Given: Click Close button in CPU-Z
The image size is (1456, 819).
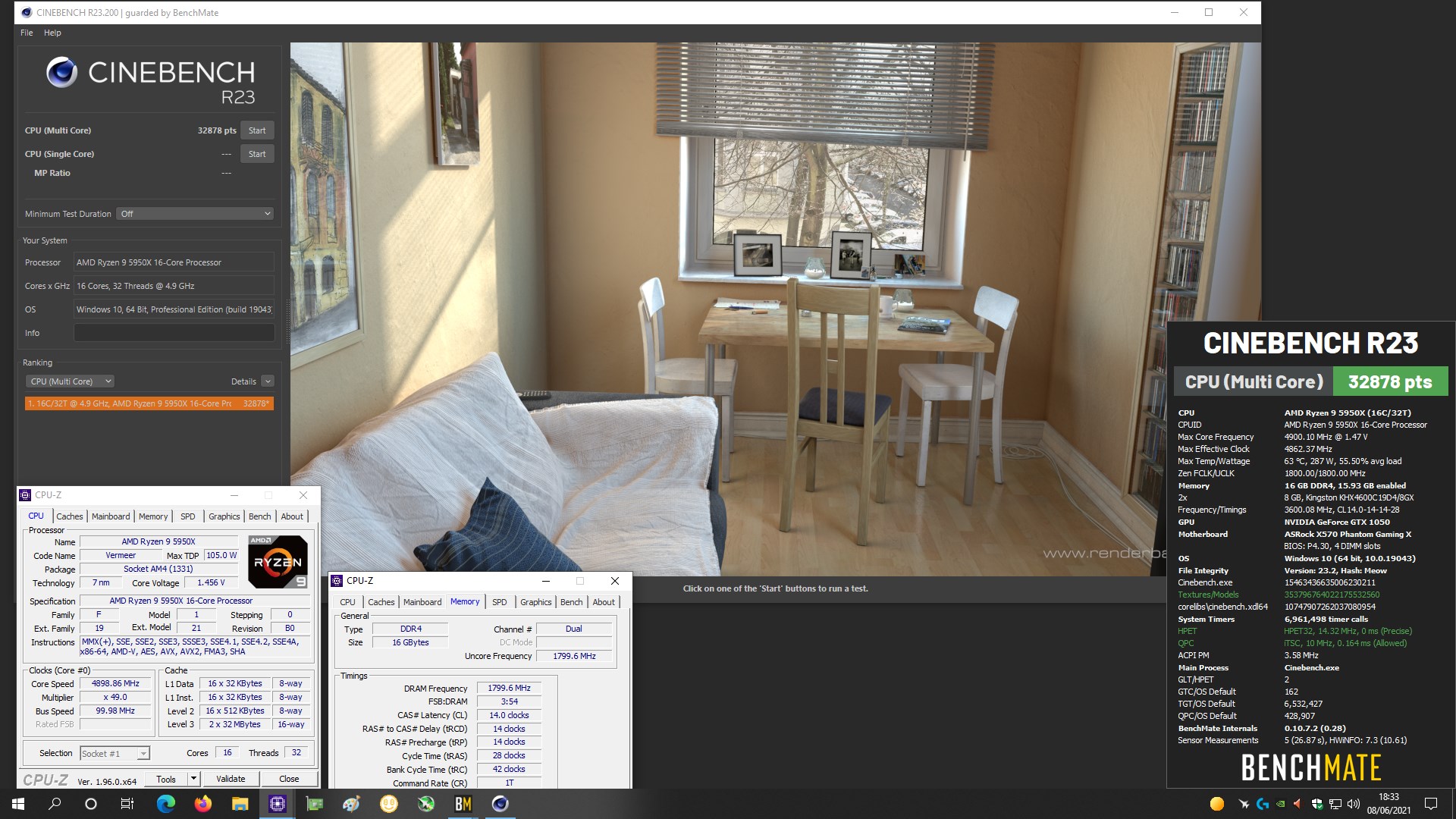Looking at the screenshot, I should pos(289,779).
